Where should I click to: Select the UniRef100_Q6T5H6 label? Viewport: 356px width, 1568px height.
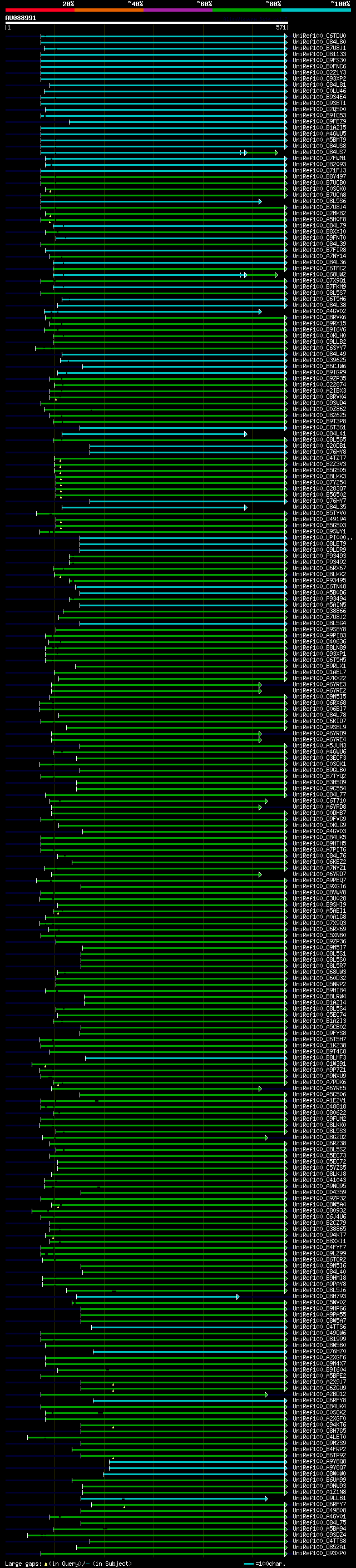[x=319, y=299]
